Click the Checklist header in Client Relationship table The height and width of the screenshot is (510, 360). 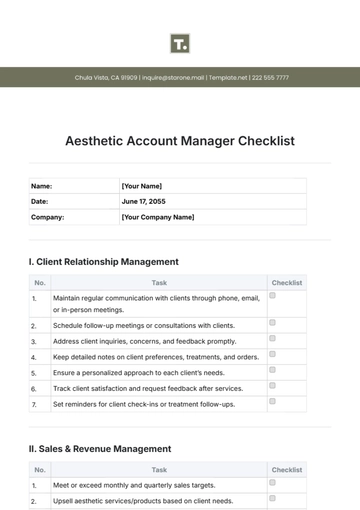(x=287, y=283)
